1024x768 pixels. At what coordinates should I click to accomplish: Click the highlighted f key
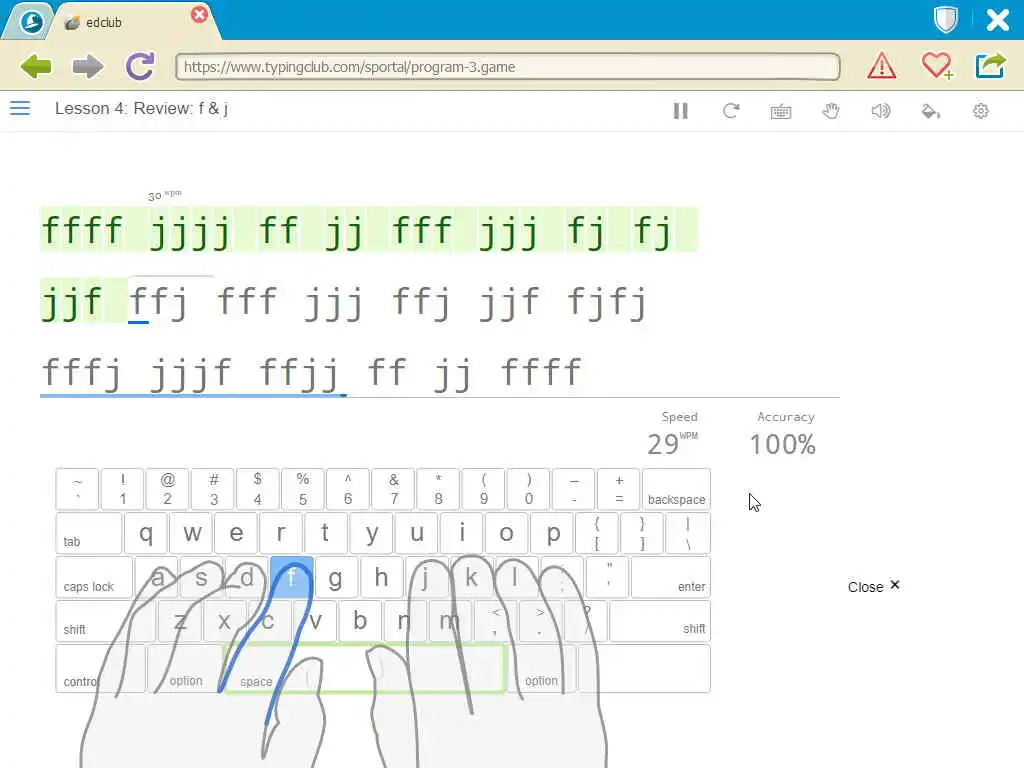pyautogui.click(x=291, y=577)
